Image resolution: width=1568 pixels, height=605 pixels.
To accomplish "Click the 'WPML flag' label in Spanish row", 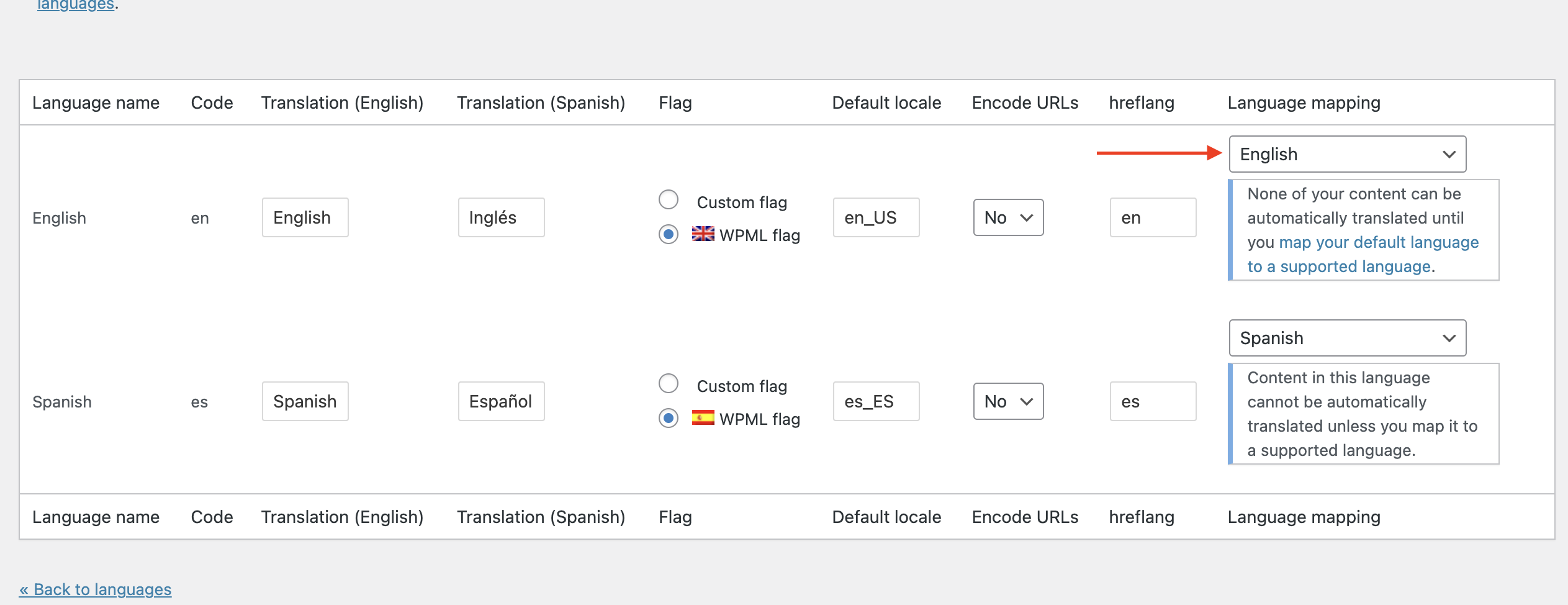I will pyautogui.click(x=760, y=419).
